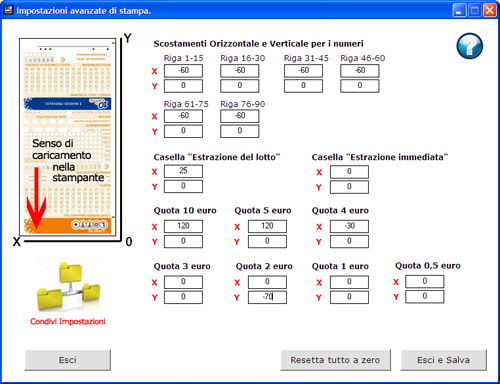Select the Quota 5 euro Y field
This screenshot has width=500, height=384.
pos(267,242)
